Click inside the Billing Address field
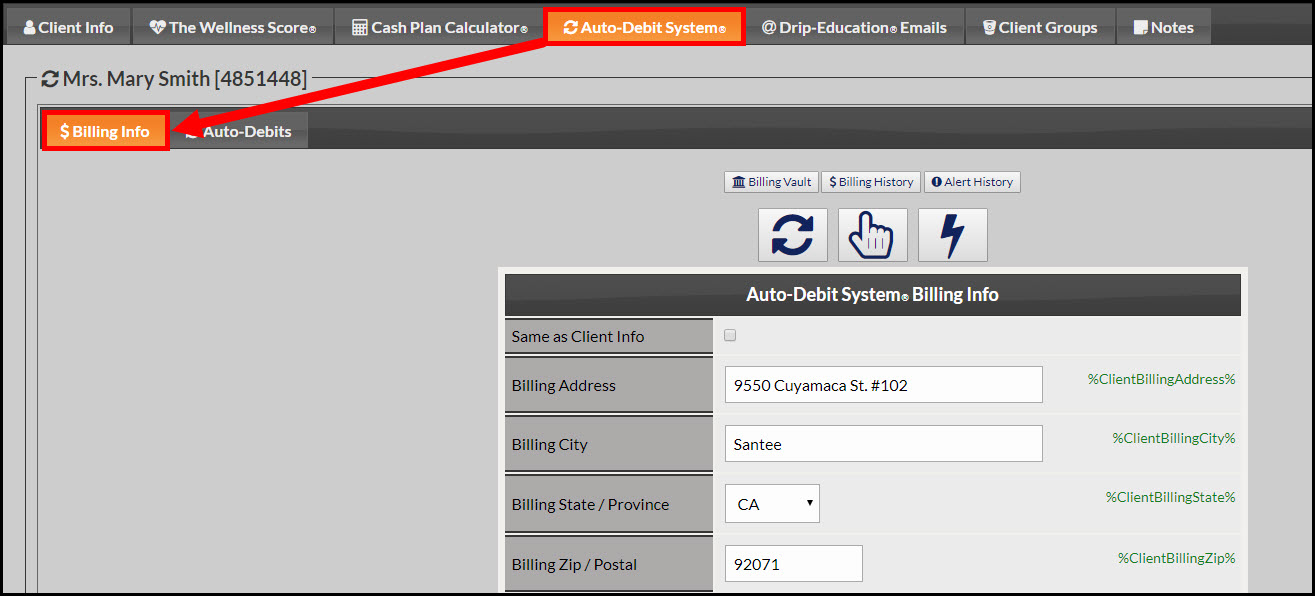 click(882, 384)
